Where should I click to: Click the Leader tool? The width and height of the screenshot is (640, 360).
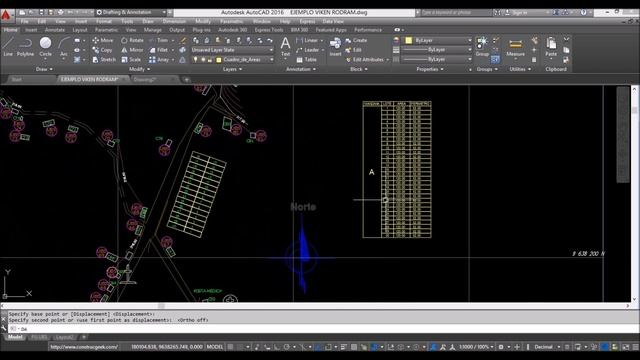tap(308, 50)
